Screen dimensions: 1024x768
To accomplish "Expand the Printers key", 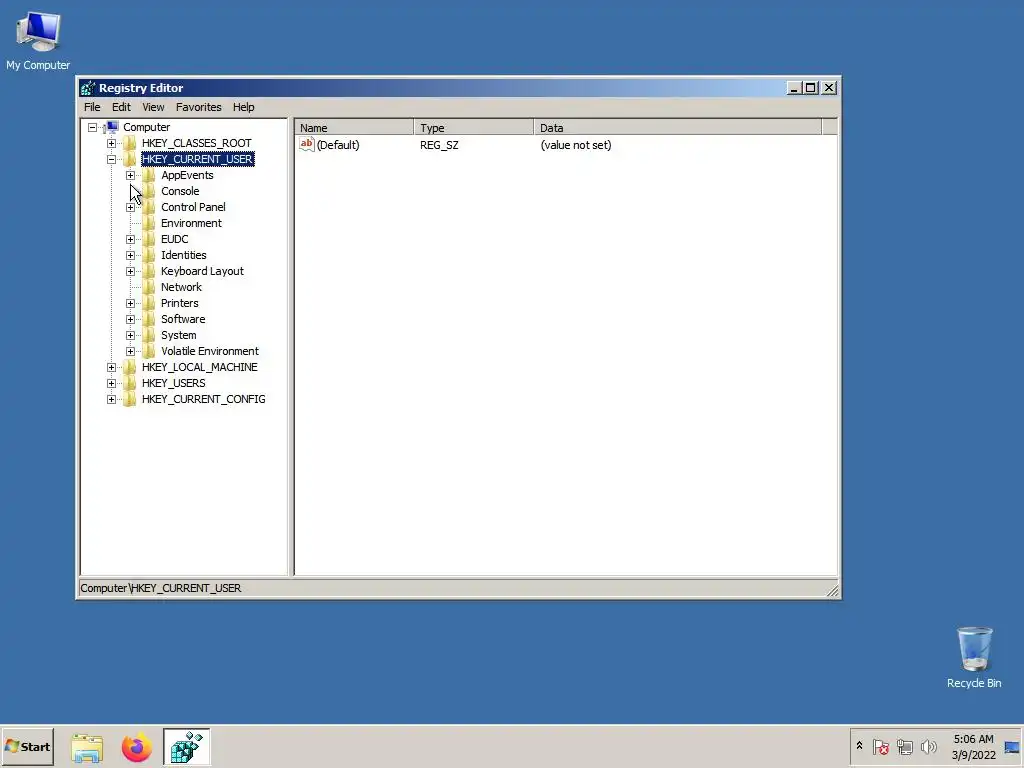I will pos(131,303).
